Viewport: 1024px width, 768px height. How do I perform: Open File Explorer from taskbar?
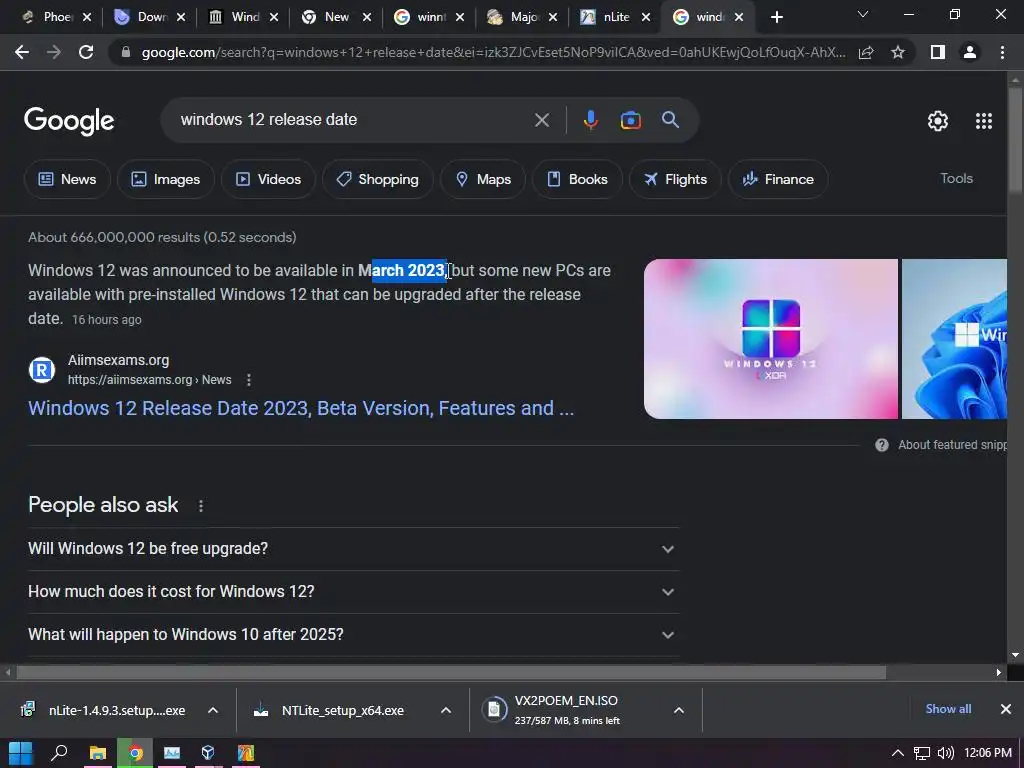[x=97, y=753]
